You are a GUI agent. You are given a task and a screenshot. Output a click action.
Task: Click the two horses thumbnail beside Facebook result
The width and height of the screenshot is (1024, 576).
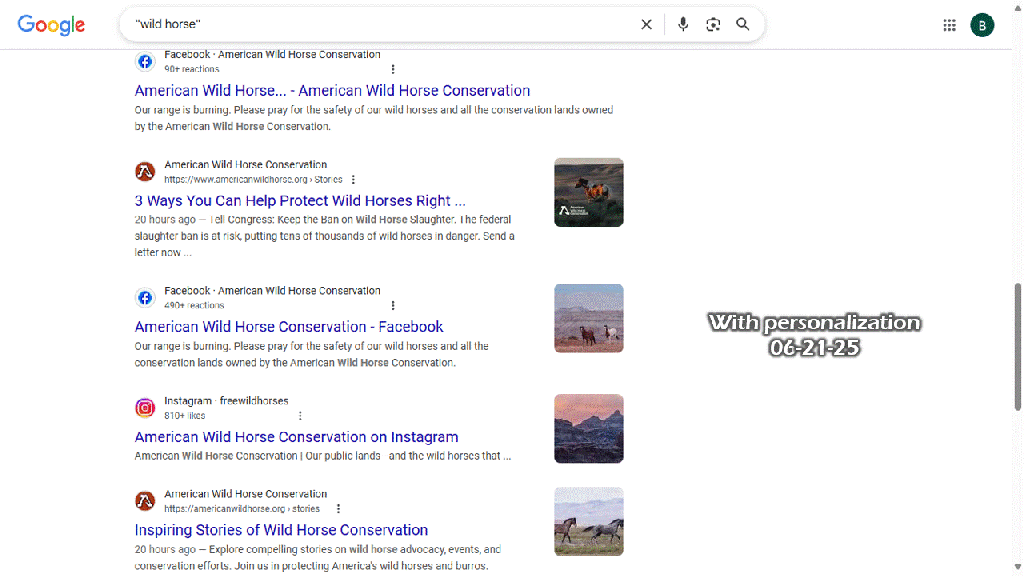588,318
